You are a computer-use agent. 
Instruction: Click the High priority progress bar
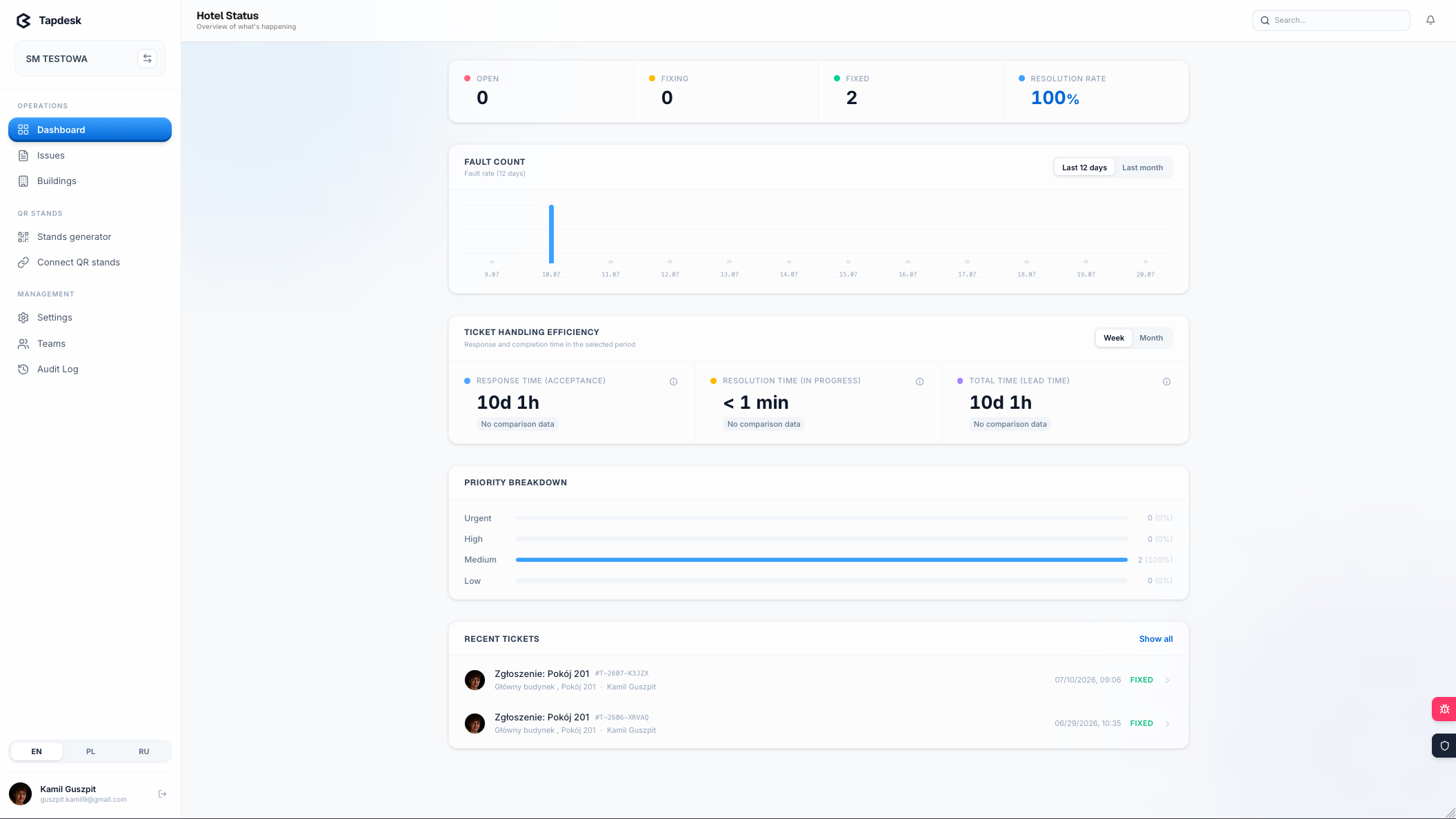821,539
